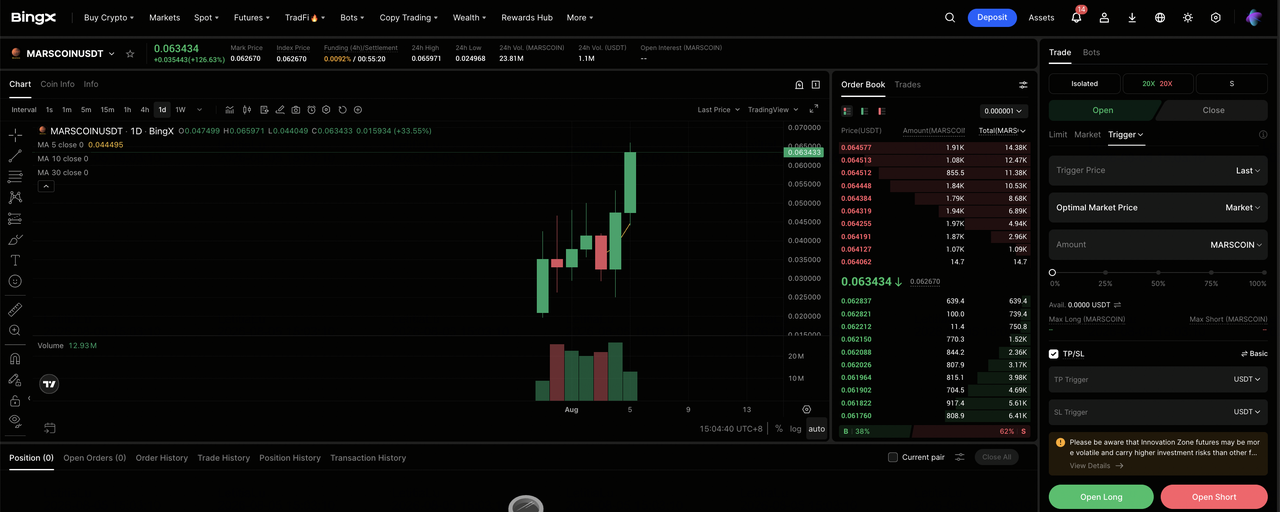Click the Open Short button
The width and height of the screenshot is (1280, 512).
1214,496
